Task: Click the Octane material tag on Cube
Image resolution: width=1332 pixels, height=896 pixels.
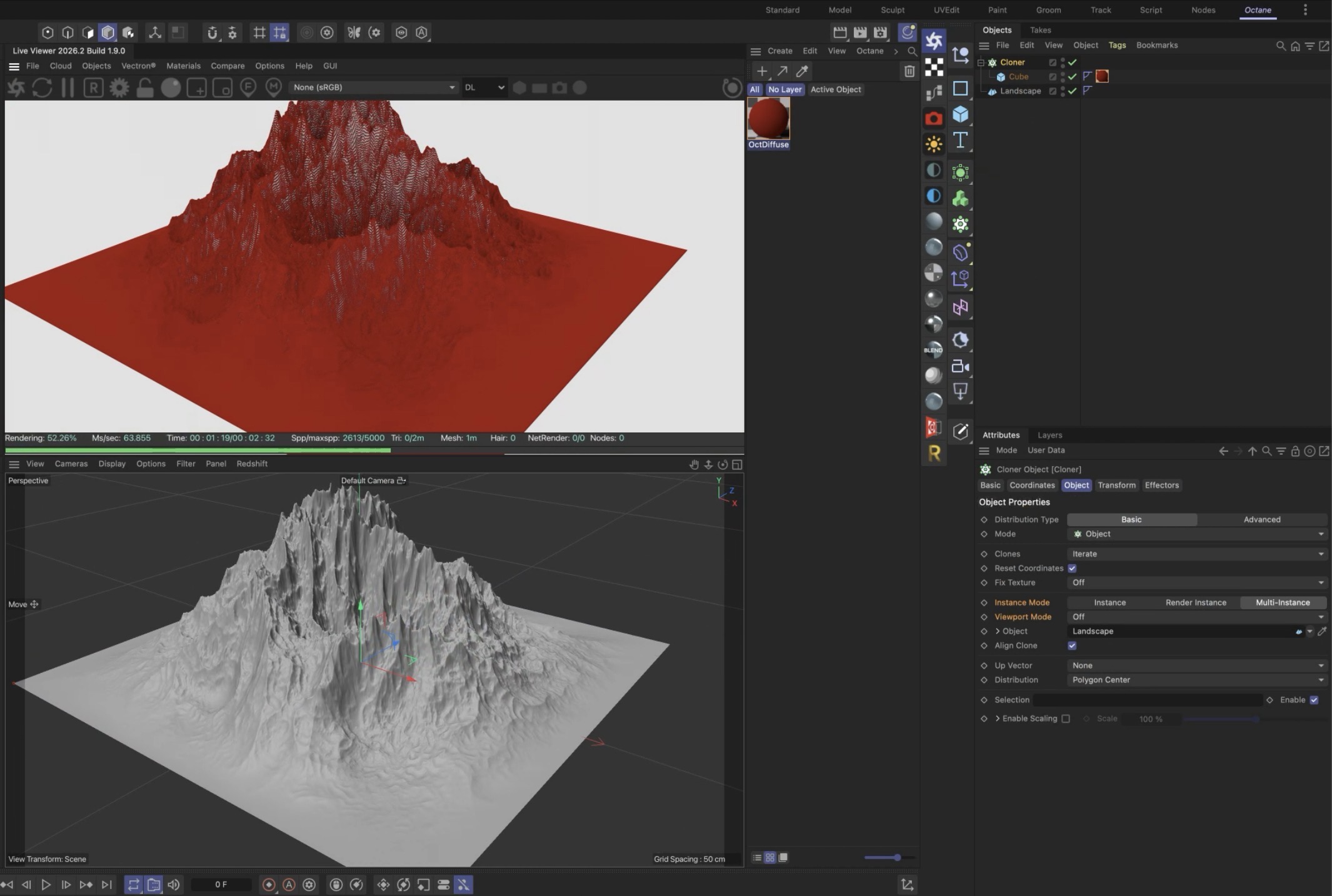Action: tap(1102, 76)
